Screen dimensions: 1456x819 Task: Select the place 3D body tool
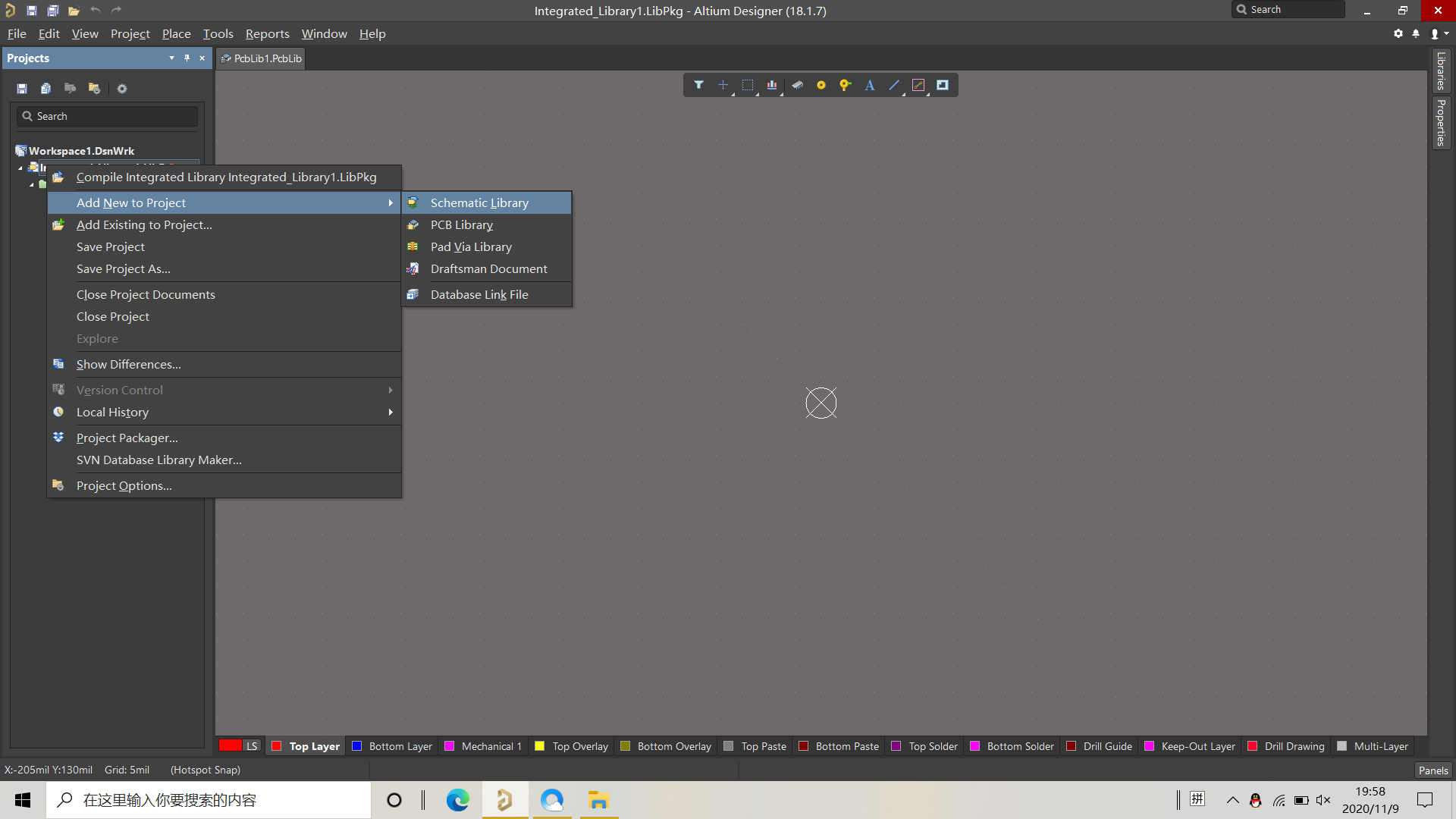[x=797, y=85]
